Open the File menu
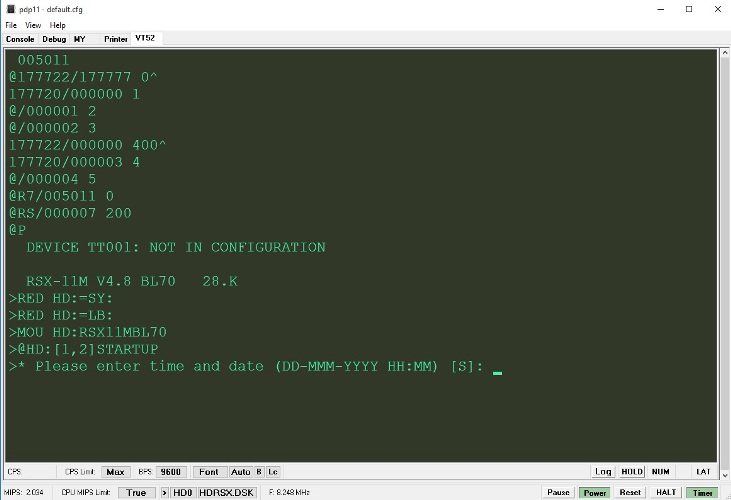731x500 pixels. pos(11,25)
